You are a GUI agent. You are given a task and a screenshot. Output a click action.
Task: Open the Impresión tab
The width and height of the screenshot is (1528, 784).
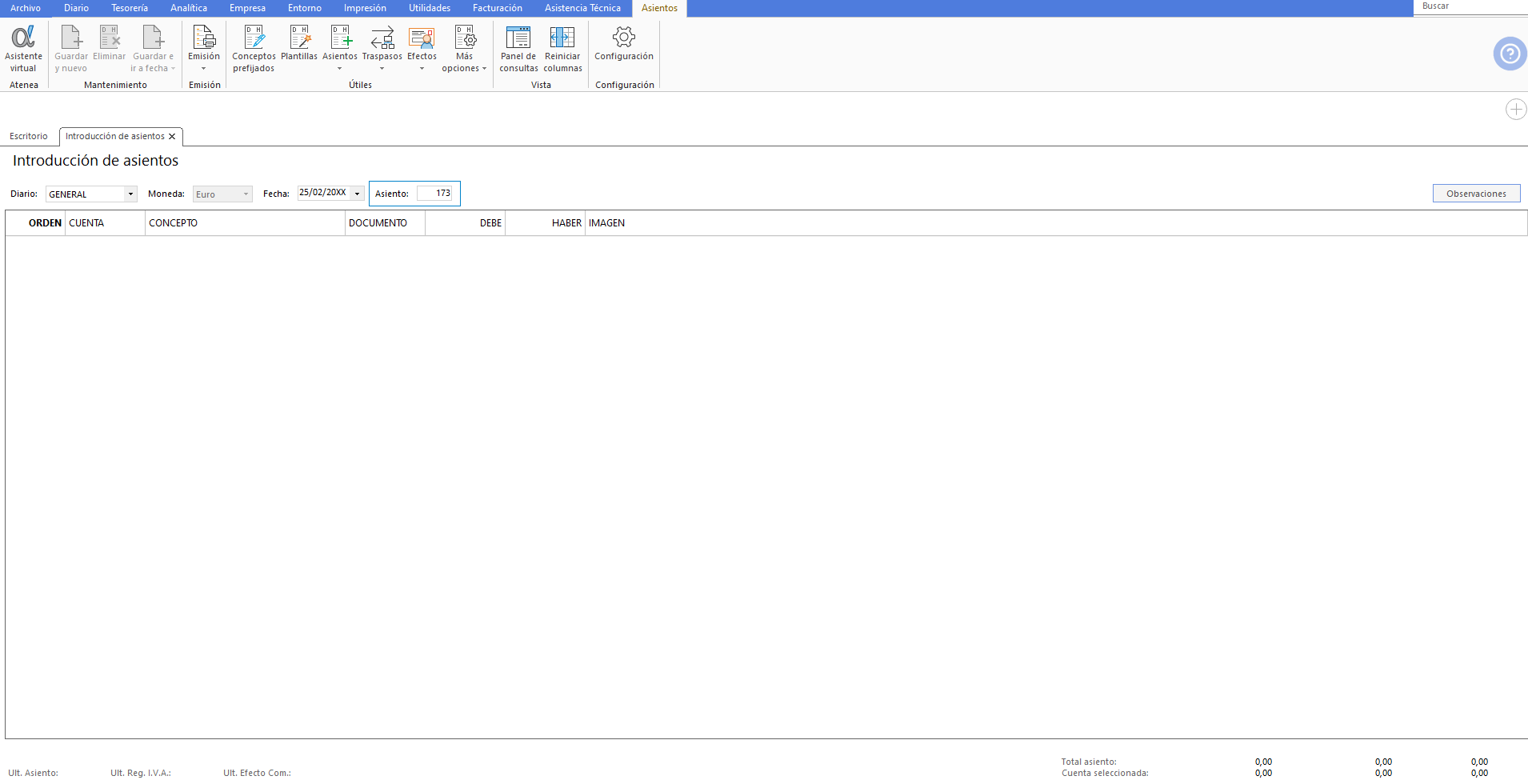tap(365, 8)
